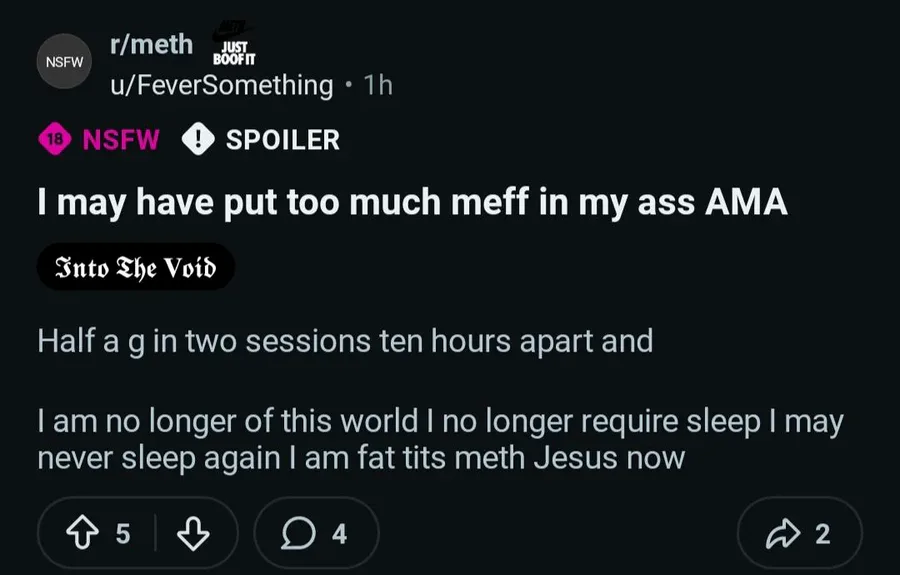Screen dimensions: 900x575
Task: Select the SPOILER tag label
Action: pos(282,140)
